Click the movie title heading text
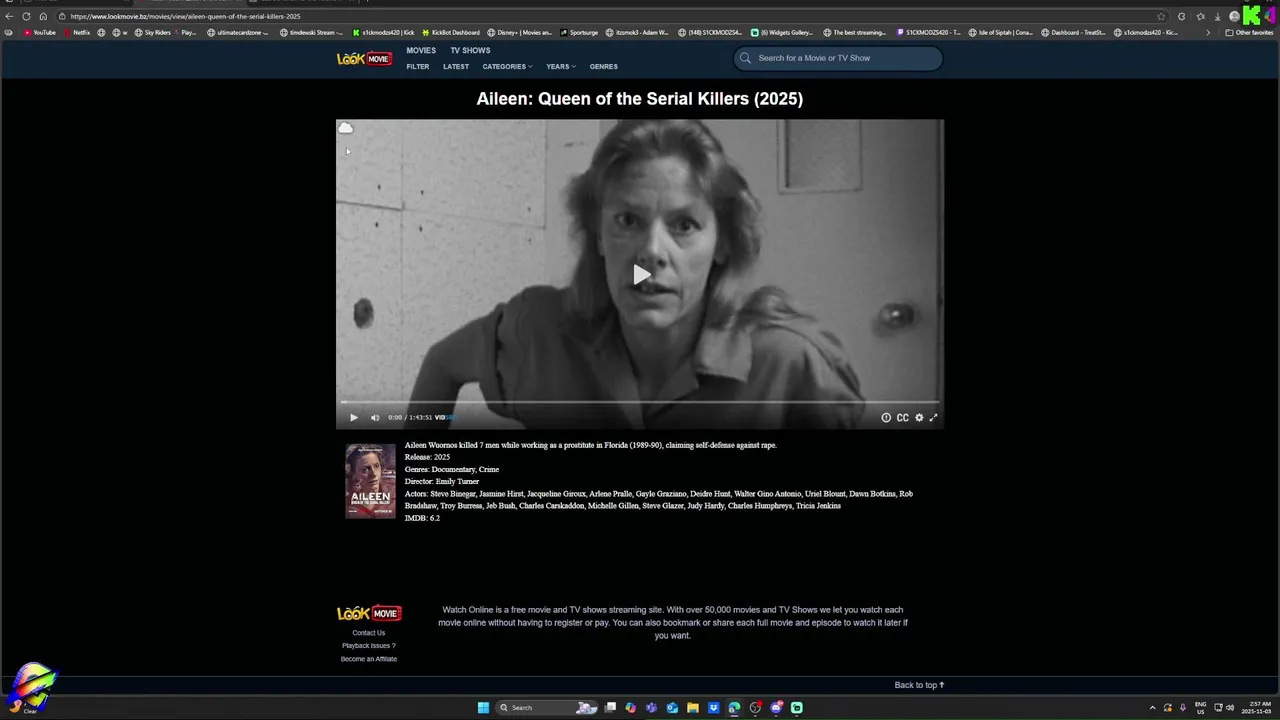The width and height of the screenshot is (1280, 720). [x=640, y=98]
